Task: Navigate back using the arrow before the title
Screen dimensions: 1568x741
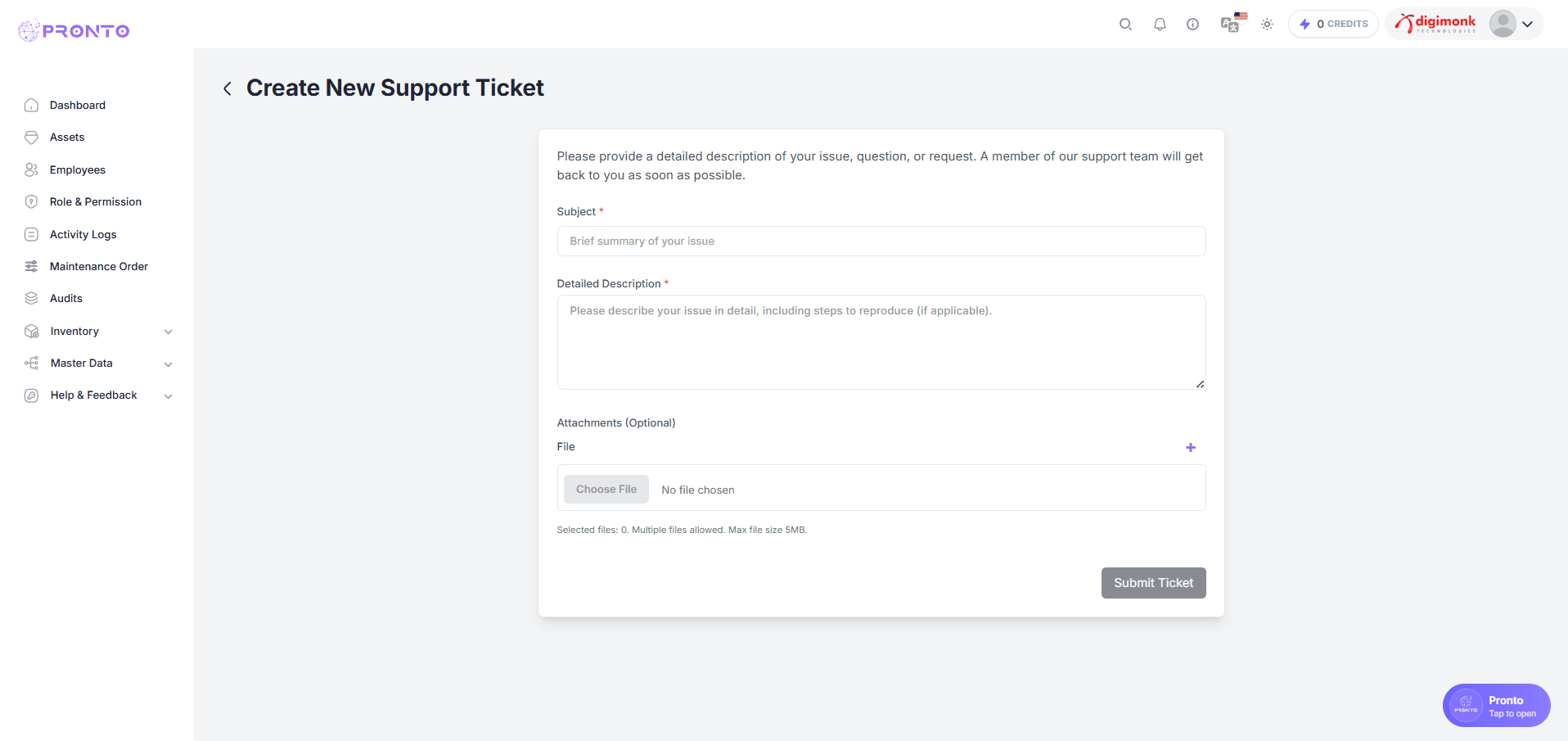Action: [227, 88]
